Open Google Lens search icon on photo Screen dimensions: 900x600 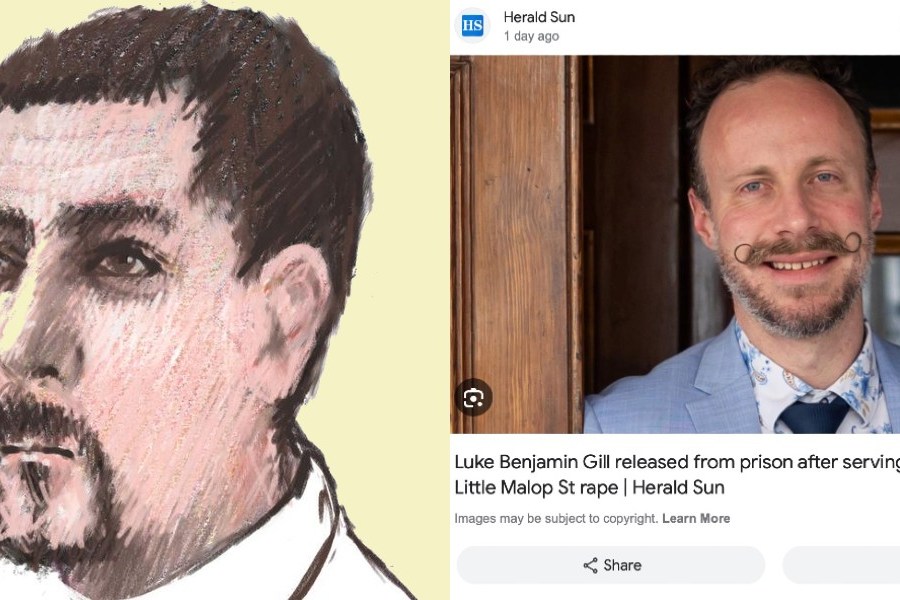tap(473, 397)
